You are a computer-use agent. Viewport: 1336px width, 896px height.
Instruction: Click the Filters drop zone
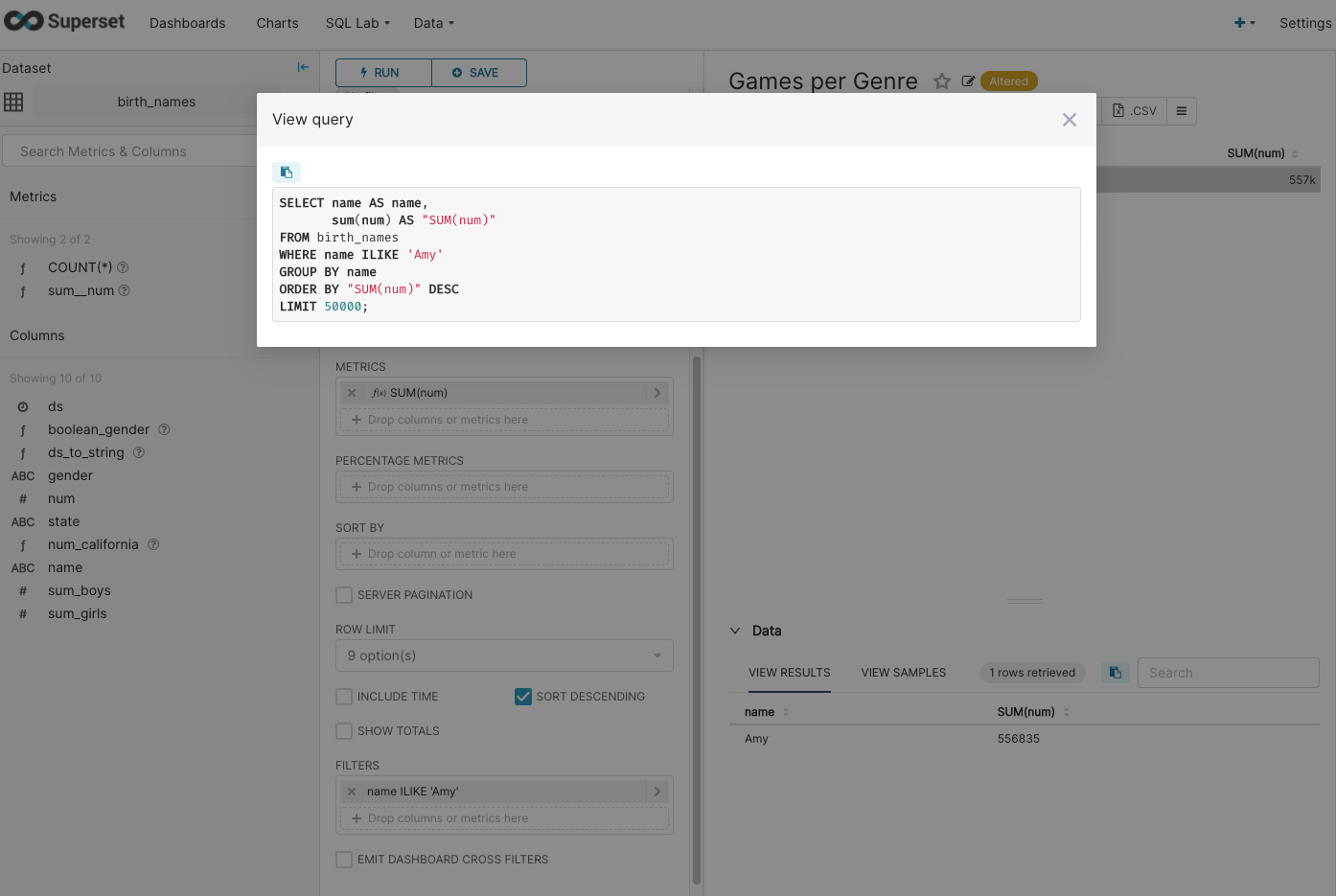[x=504, y=818]
